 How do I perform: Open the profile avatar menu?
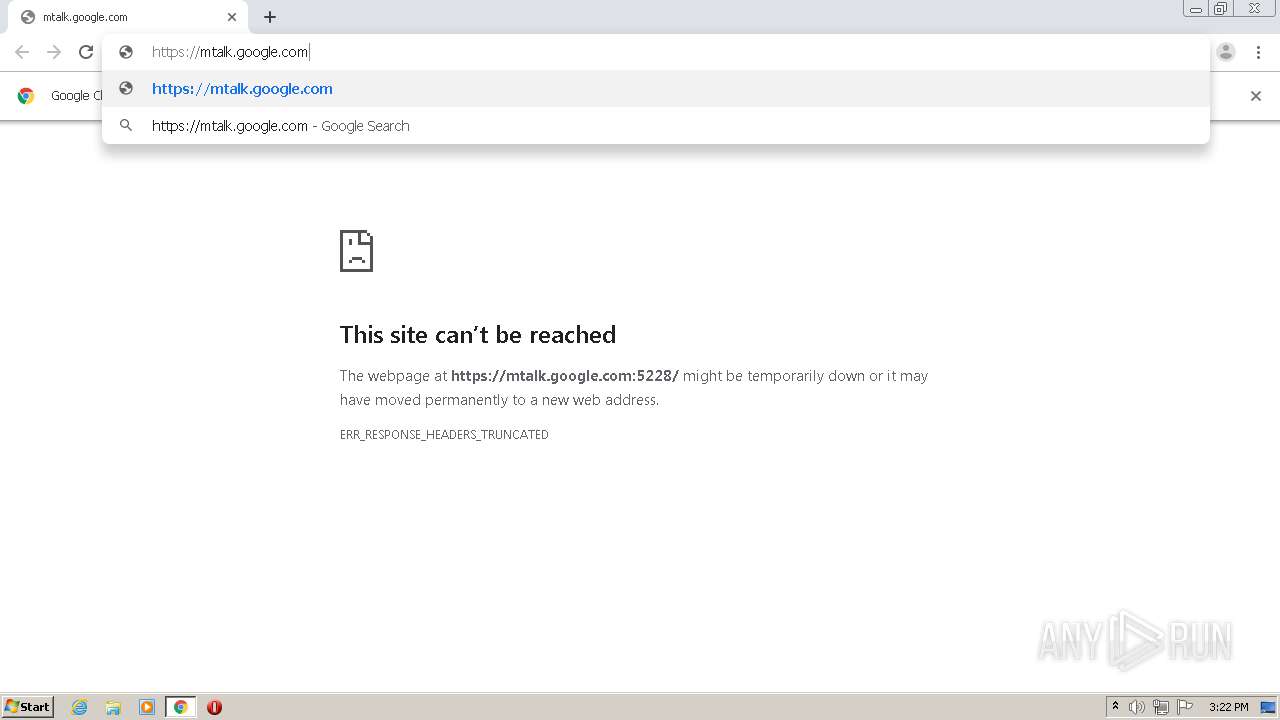tap(1226, 52)
